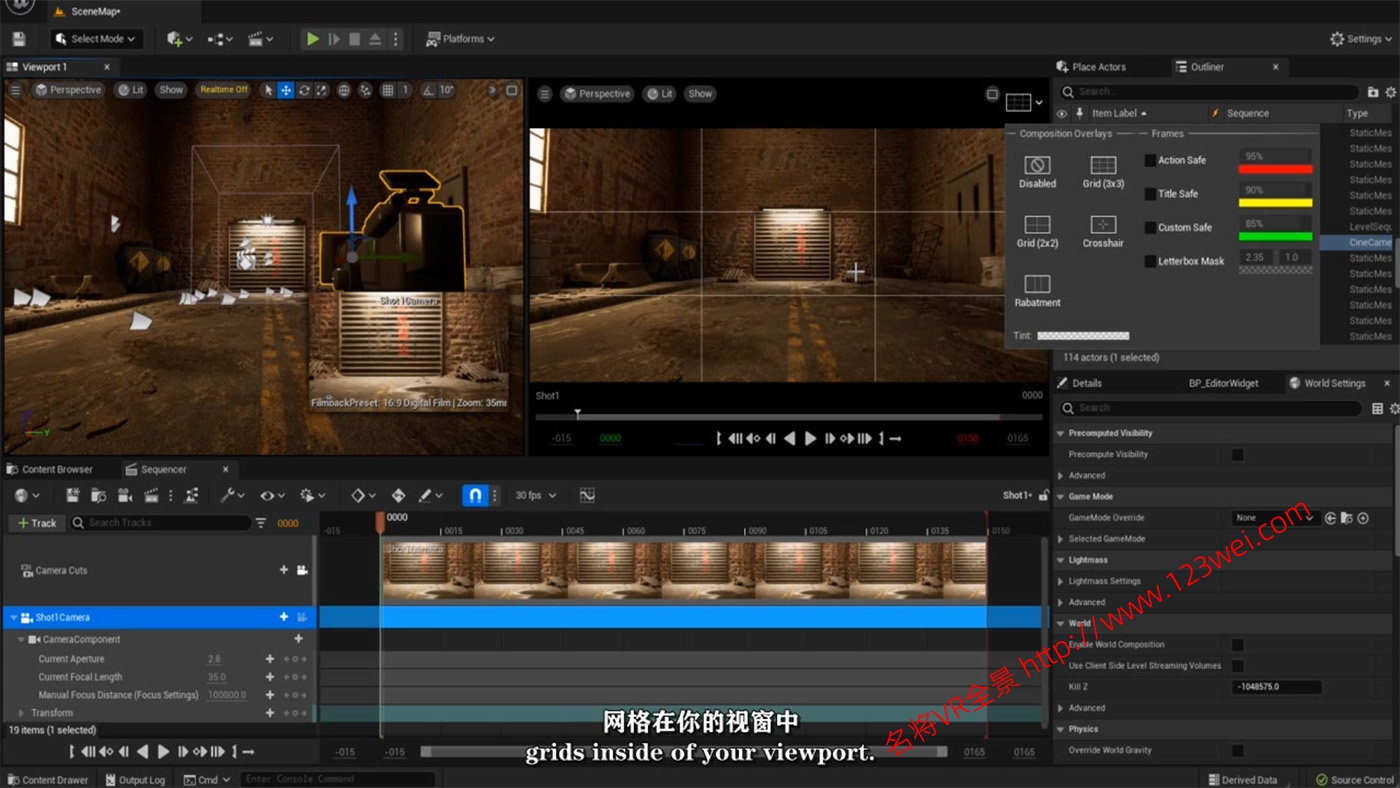This screenshot has height=788, width=1400.
Task: Open the Output Log button
Action: click(x=135, y=780)
